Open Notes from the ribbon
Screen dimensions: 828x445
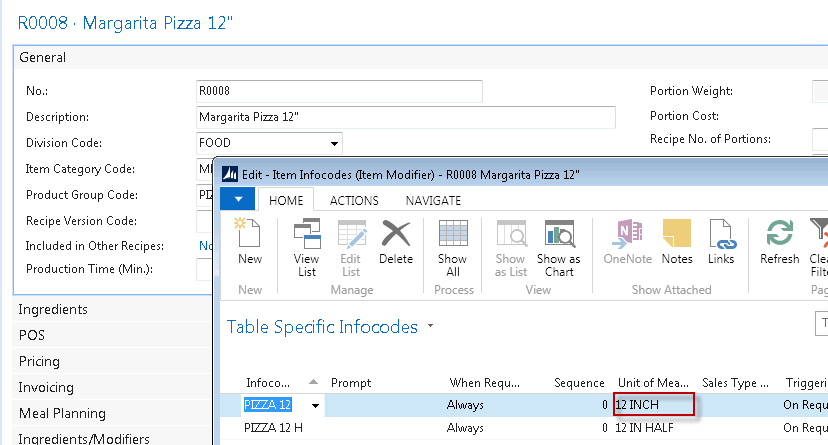click(x=677, y=242)
